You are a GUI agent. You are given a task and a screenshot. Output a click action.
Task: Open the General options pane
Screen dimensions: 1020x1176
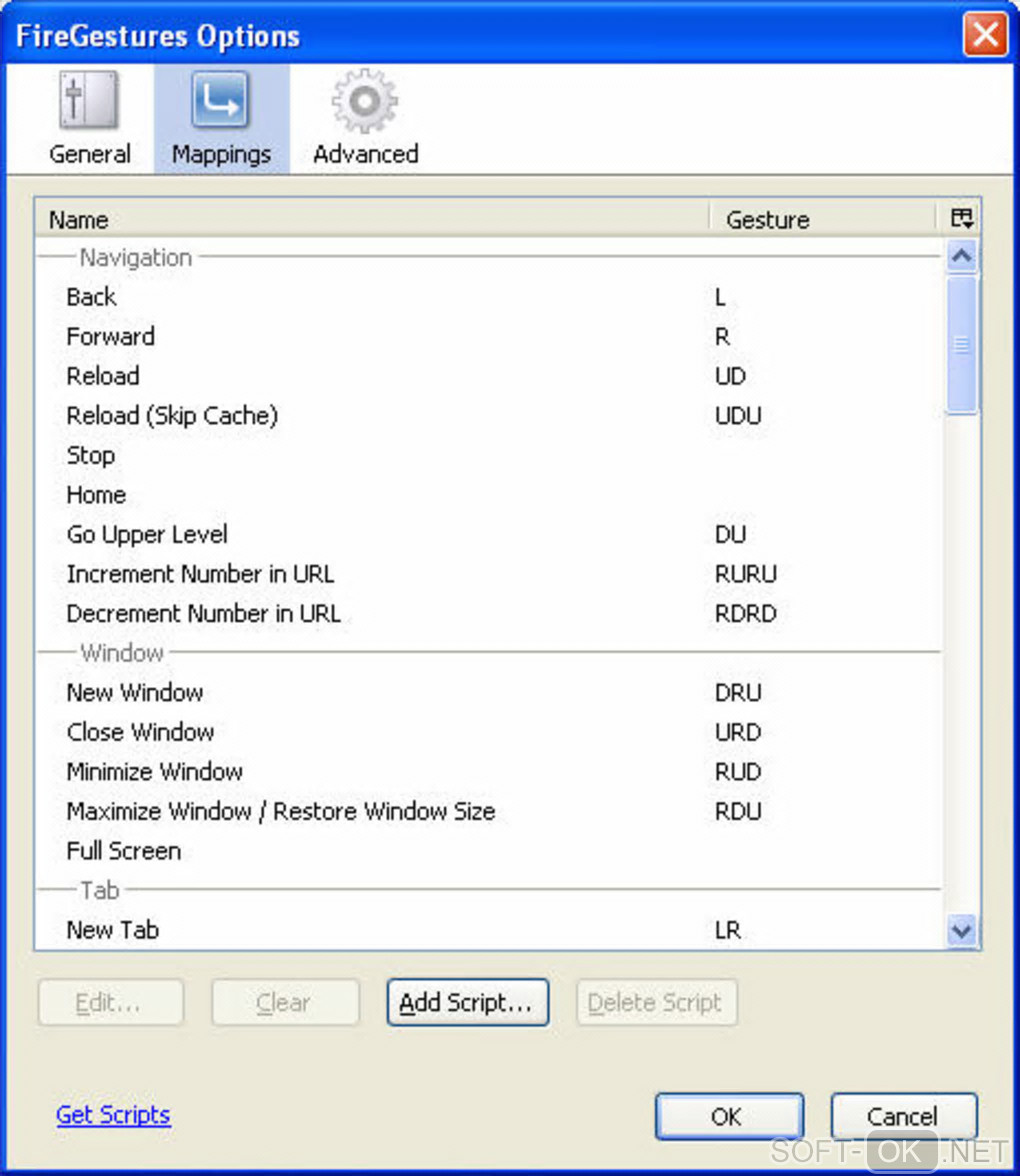point(89,118)
